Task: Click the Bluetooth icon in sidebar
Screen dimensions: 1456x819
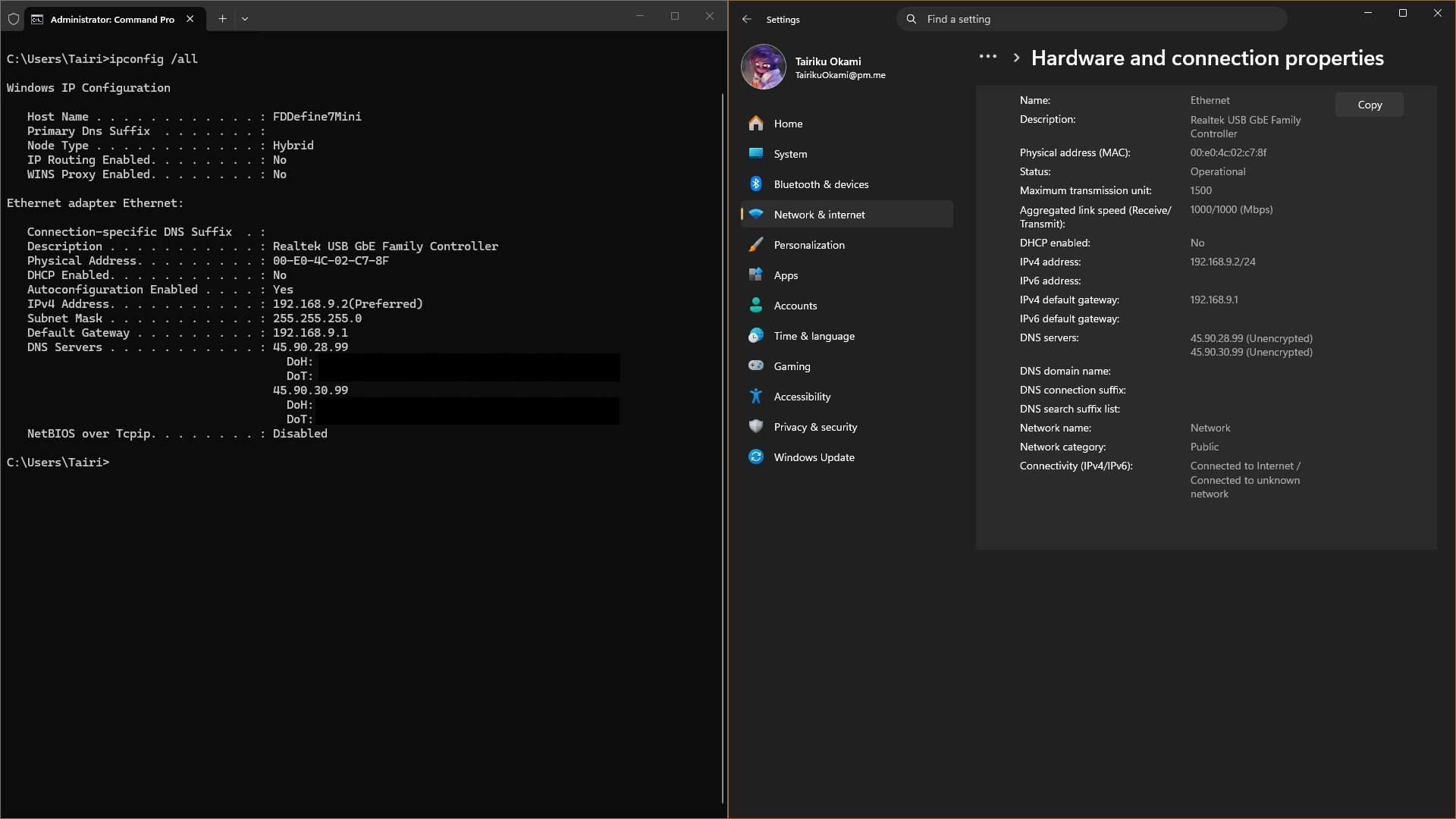Action: [x=756, y=184]
